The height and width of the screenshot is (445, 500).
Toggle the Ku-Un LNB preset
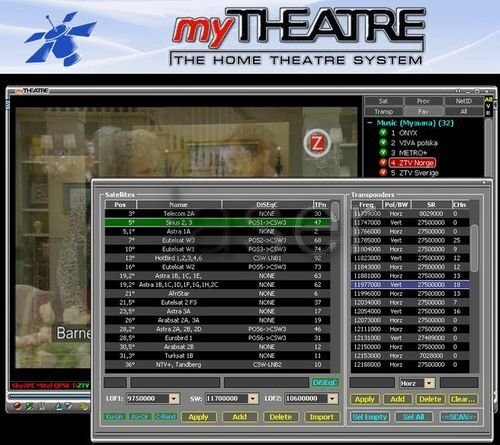[114, 417]
